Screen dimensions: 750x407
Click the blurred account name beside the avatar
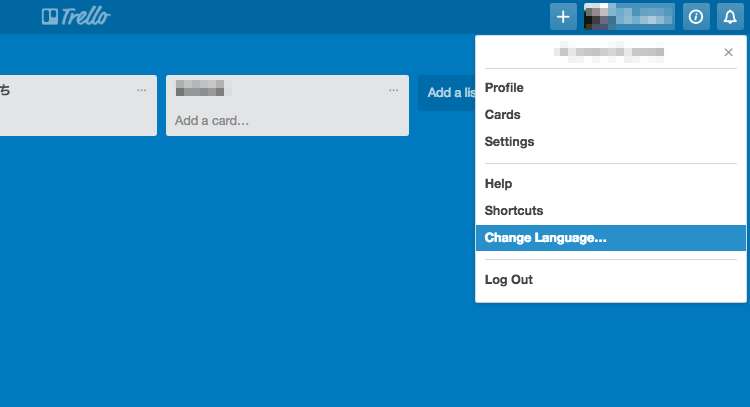pos(644,16)
